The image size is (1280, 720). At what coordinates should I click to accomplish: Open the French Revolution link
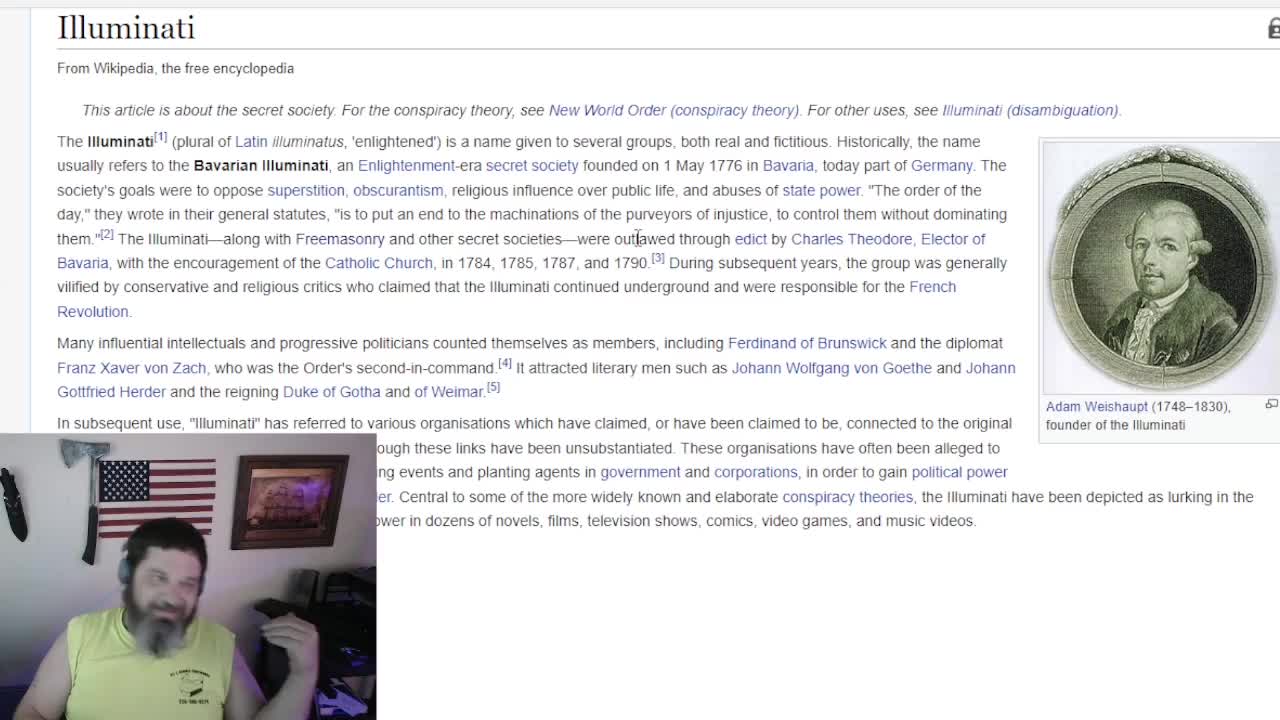(x=932, y=287)
